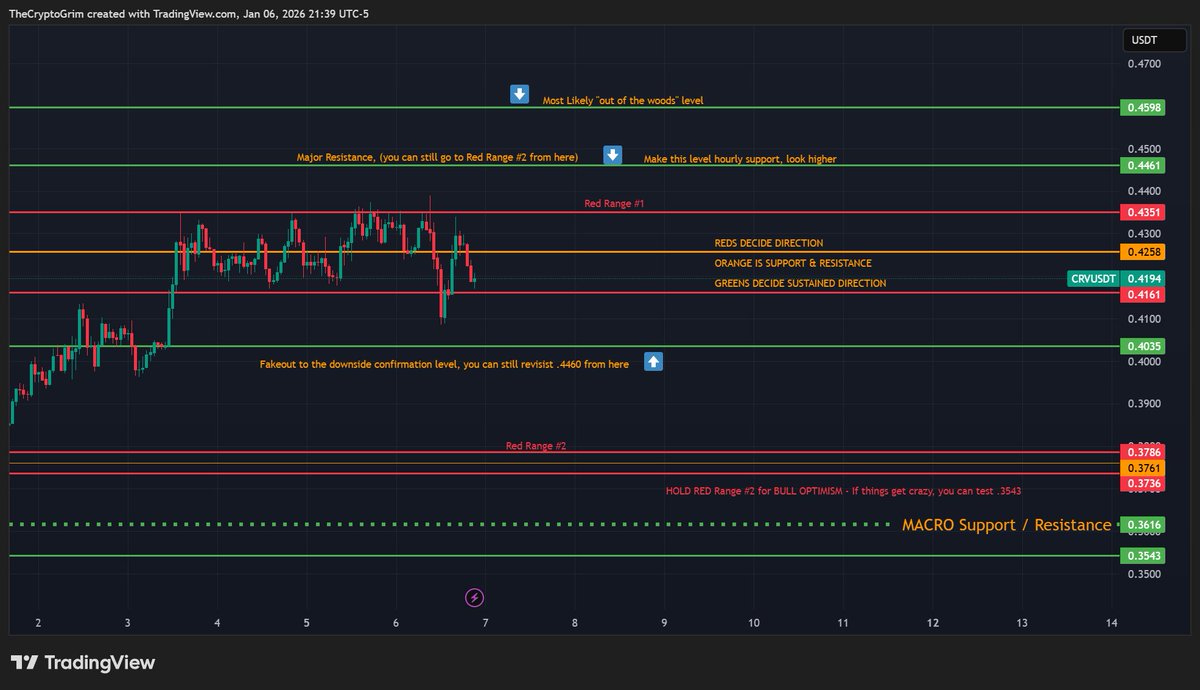The height and width of the screenshot is (690, 1200).
Task: Click the down-arrow icon beside 'Make this level hourly support'
Action: point(612,156)
